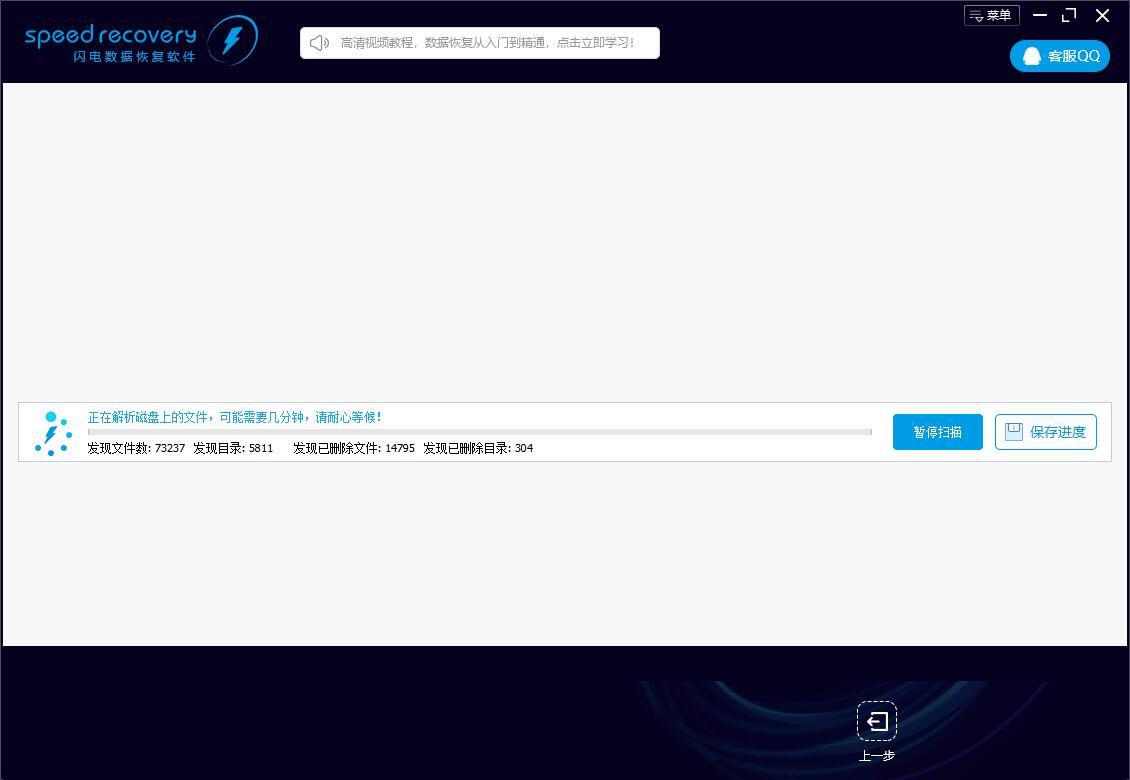Click the 发现已删除目录 304 counter
Viewport: 1130px width, 780px height.
[x=478, y=448]
